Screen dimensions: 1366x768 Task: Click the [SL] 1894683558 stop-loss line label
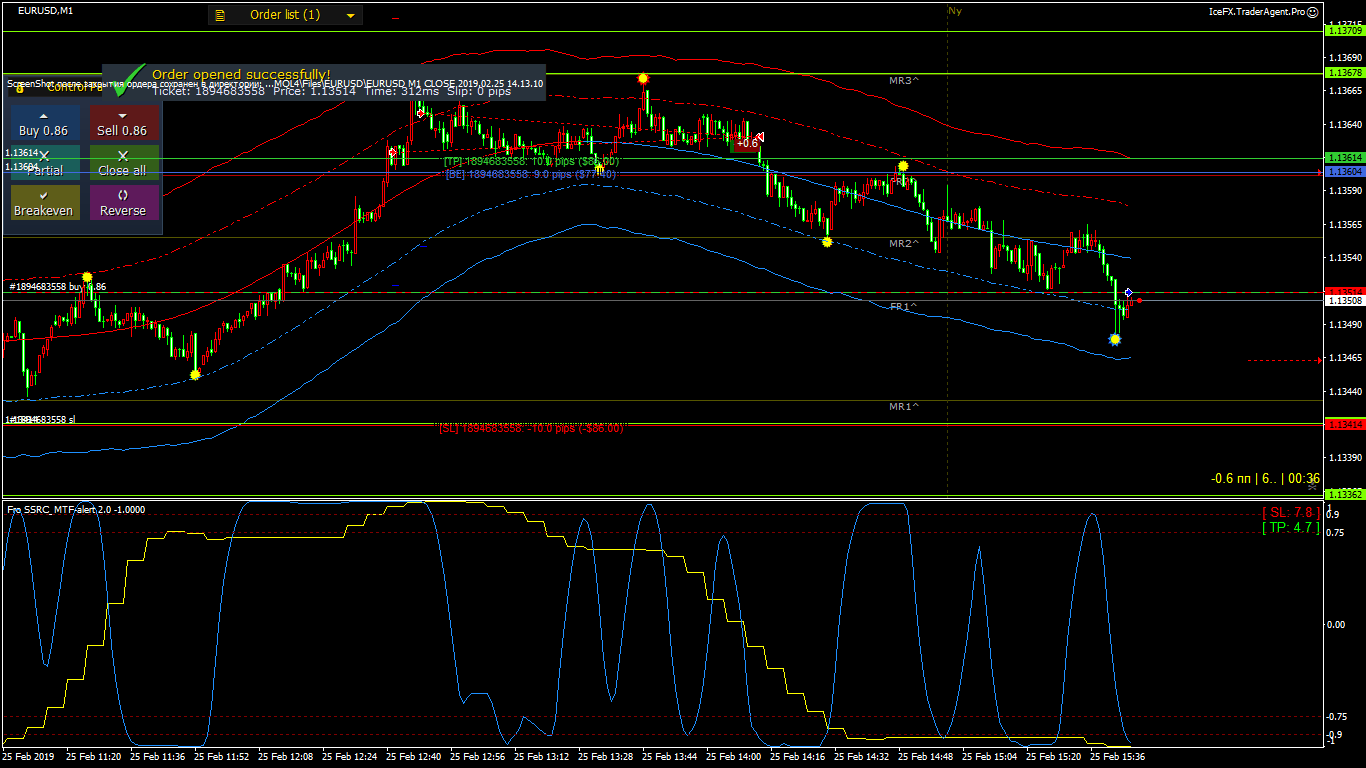[531, 428]
